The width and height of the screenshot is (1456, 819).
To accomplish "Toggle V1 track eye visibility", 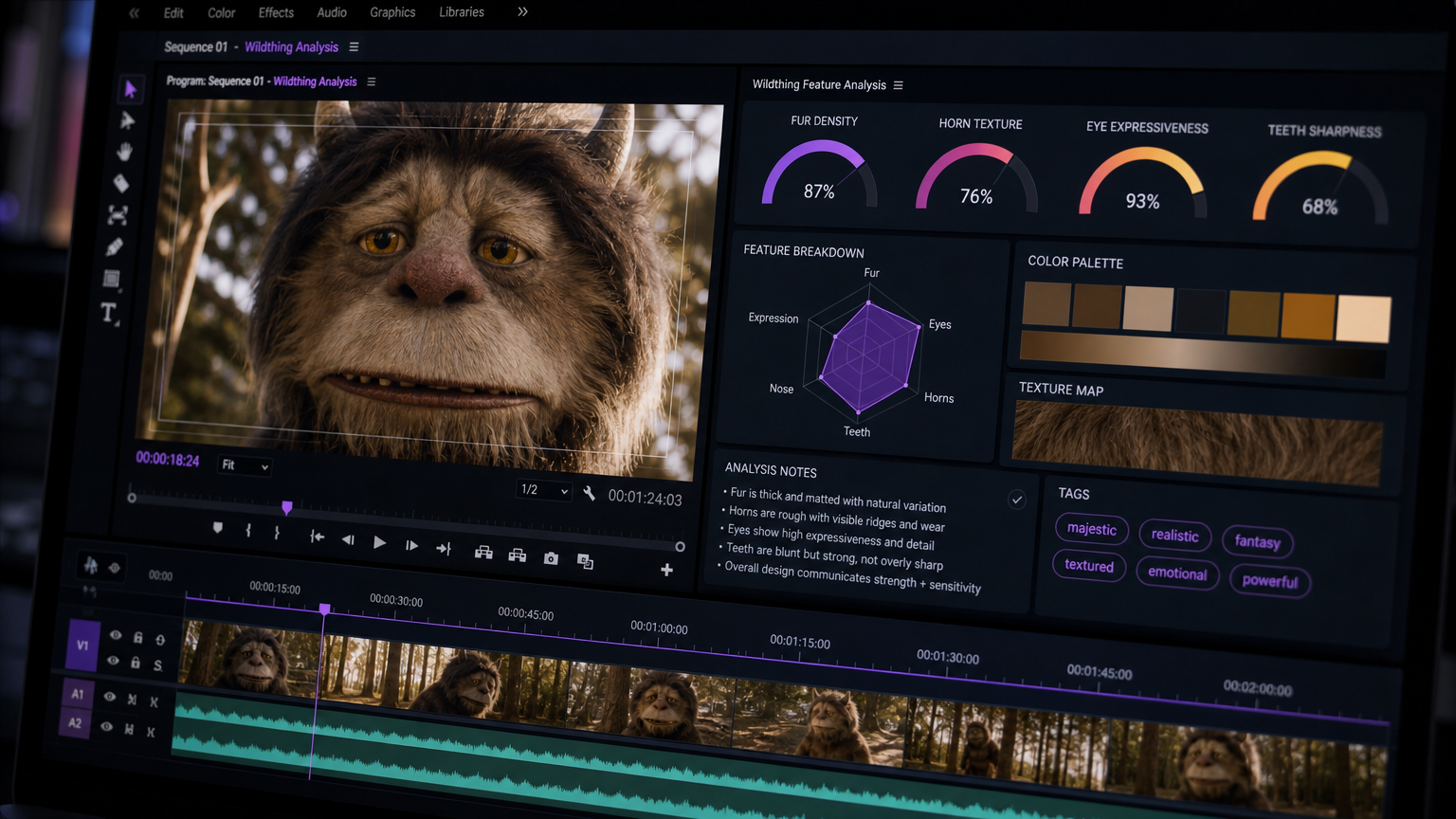I will click(115, 635).
